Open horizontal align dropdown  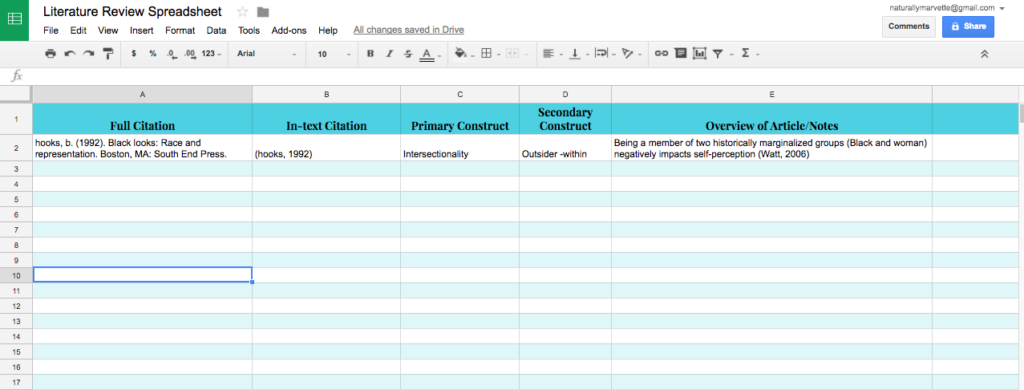[549, 54]
